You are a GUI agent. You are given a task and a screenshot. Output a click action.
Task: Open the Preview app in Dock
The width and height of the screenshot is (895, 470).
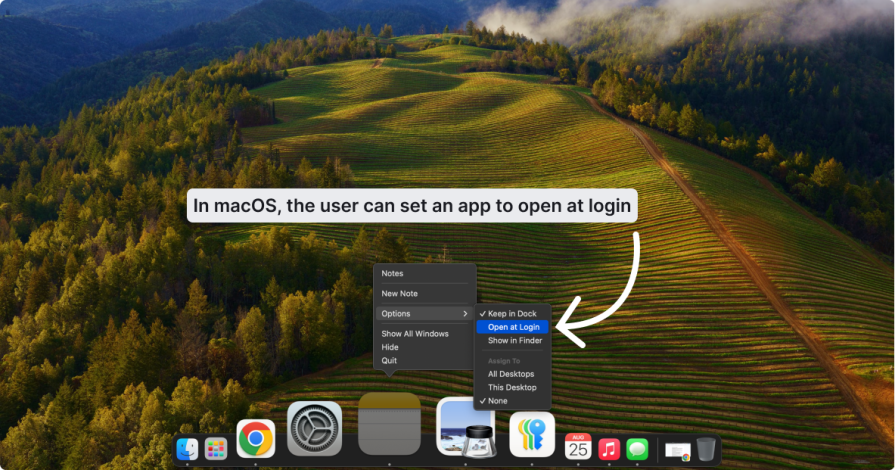[x=465, y=427]
